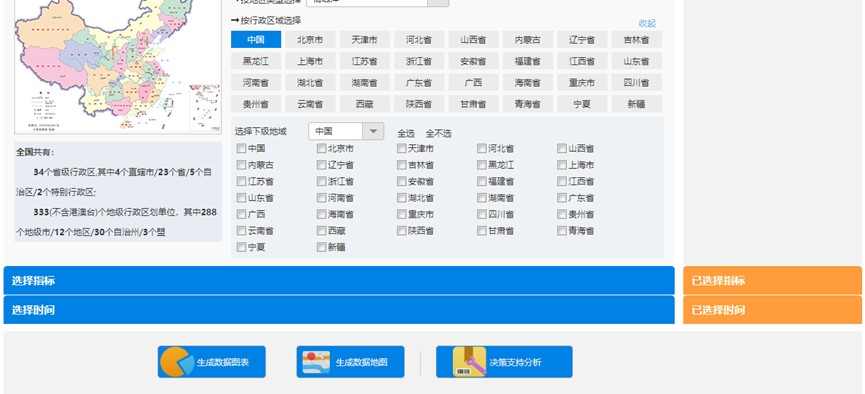The image size is (865, 394).
Task: Select the 浙江省 region button
Action: [x=419, y=61]
